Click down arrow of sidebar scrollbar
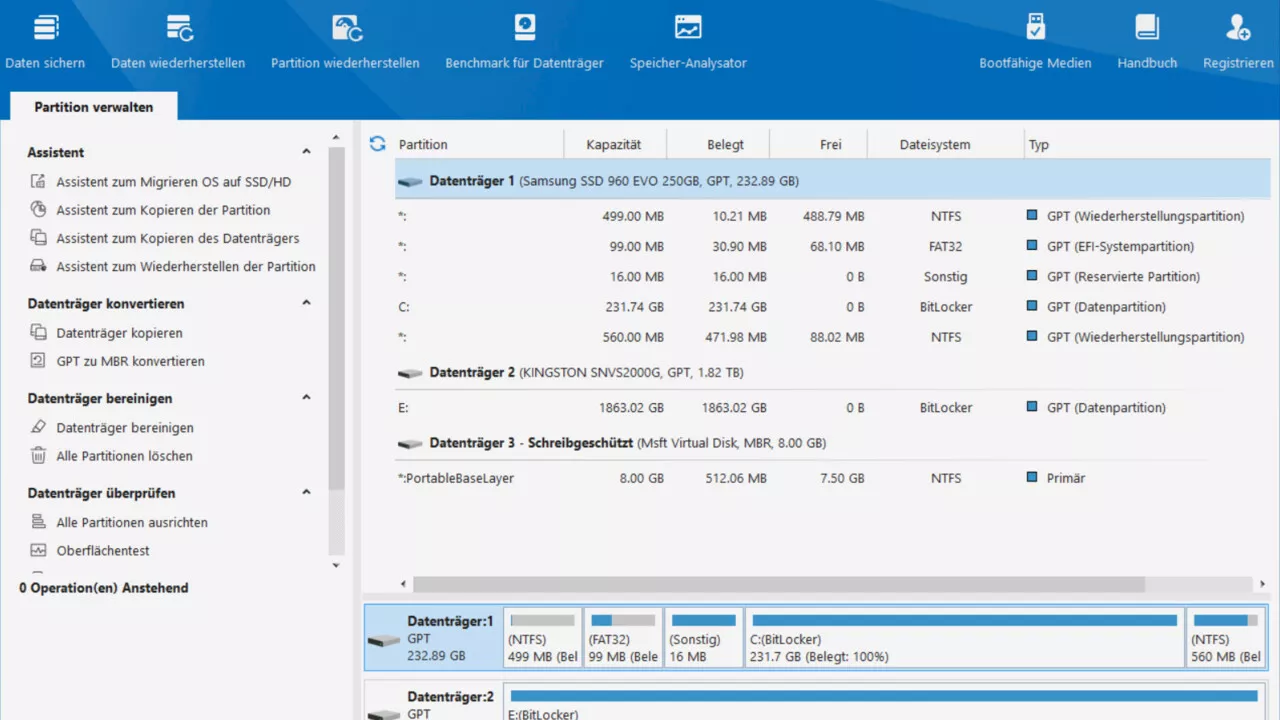Screen dimensions: 1280x720 pyautogui.click(x=336, y=566)
